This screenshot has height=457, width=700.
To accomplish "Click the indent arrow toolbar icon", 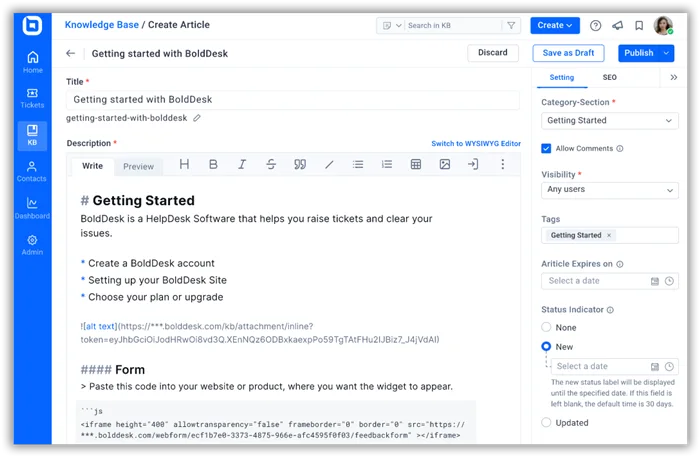I will [x=473, y=164].
